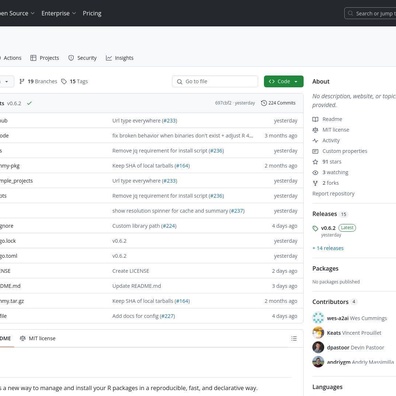The height and width of the screenshot is (396, 396).
Task: Open 'show resolution spinner' commit message
Action: click(170, 211)
